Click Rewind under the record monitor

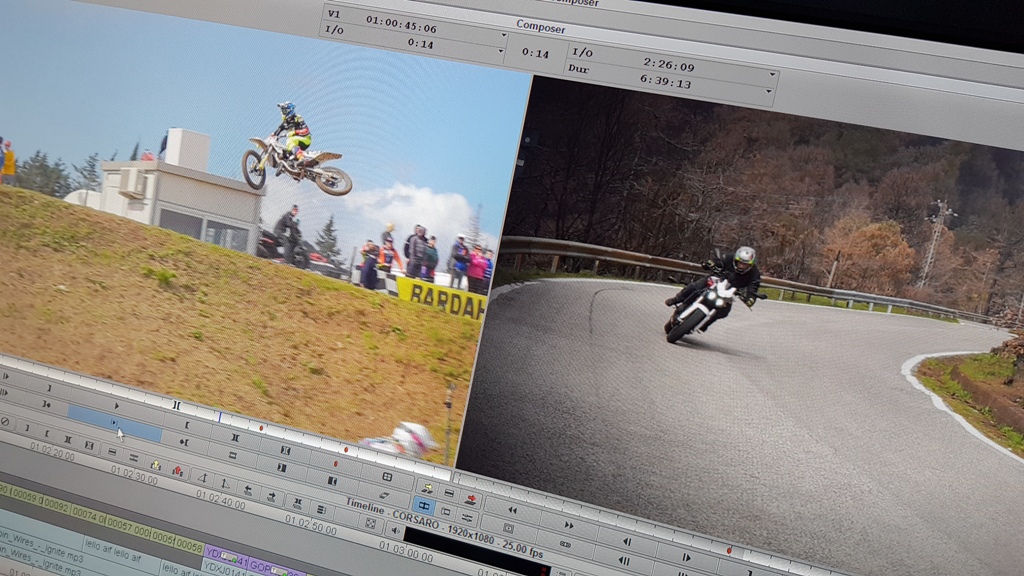pos(513,510)
